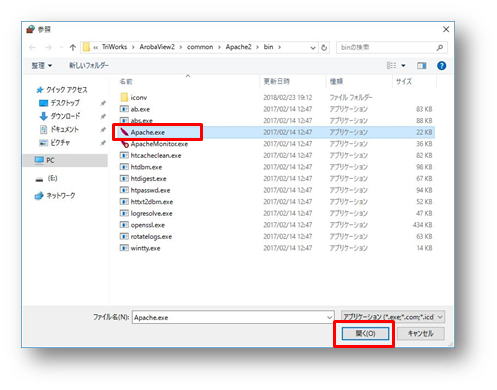Select logresolve.exe file

tap(151, 213)
